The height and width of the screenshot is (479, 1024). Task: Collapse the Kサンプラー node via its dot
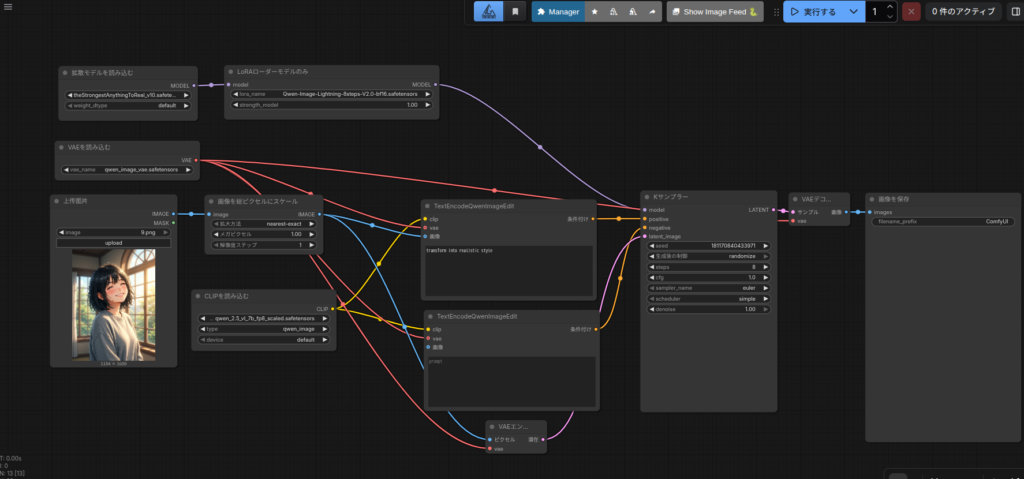point(647,198)
